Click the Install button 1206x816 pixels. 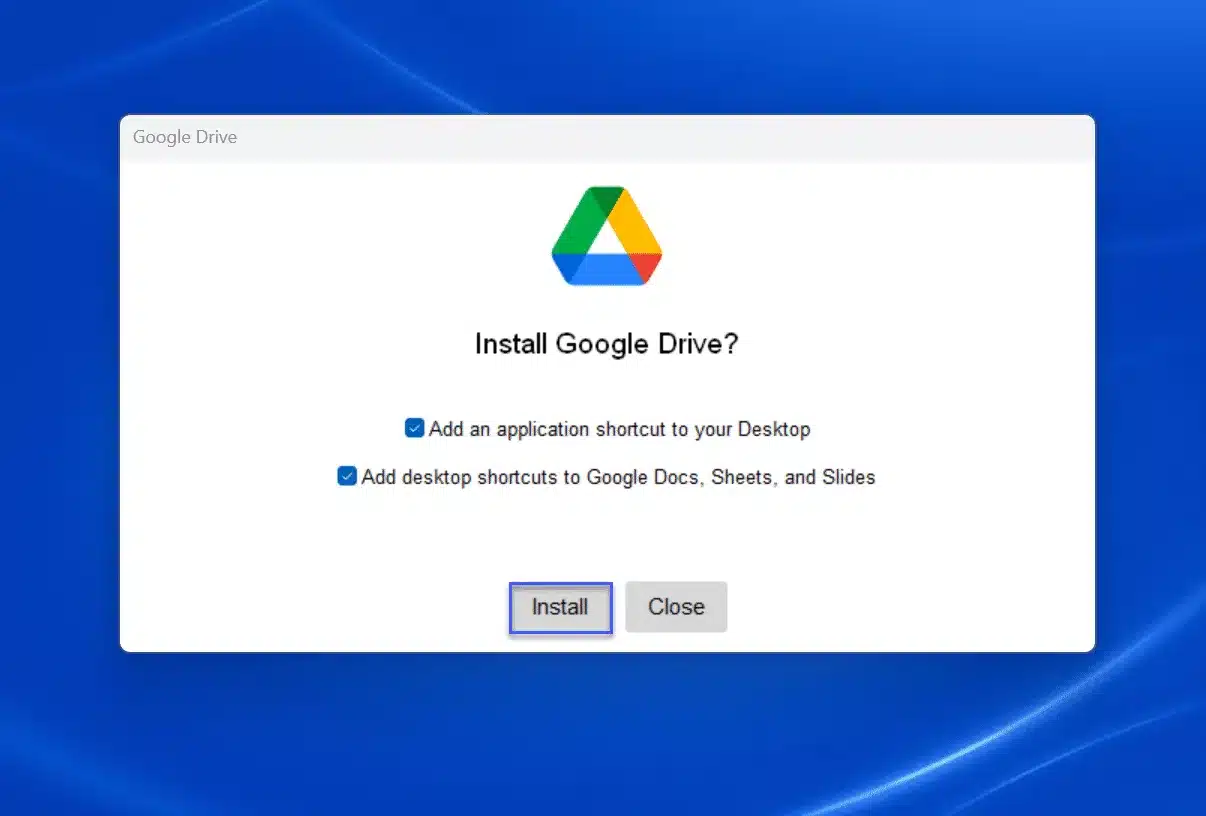pyautogui.click(x=560, y=607)
